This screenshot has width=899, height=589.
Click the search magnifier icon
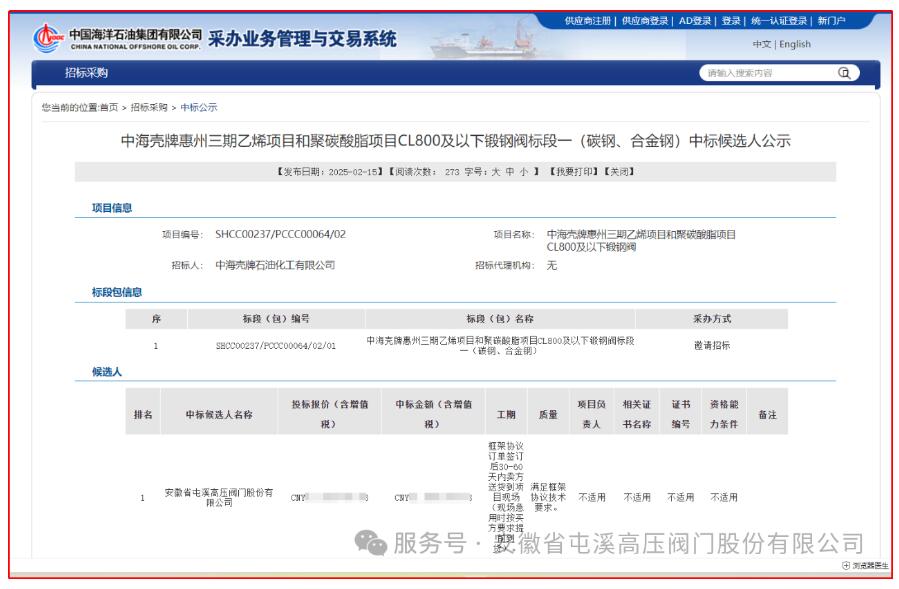coord(844,73)
